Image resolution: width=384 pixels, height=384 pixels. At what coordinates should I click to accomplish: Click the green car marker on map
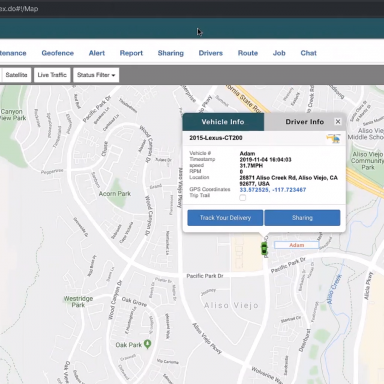(264, 248)
